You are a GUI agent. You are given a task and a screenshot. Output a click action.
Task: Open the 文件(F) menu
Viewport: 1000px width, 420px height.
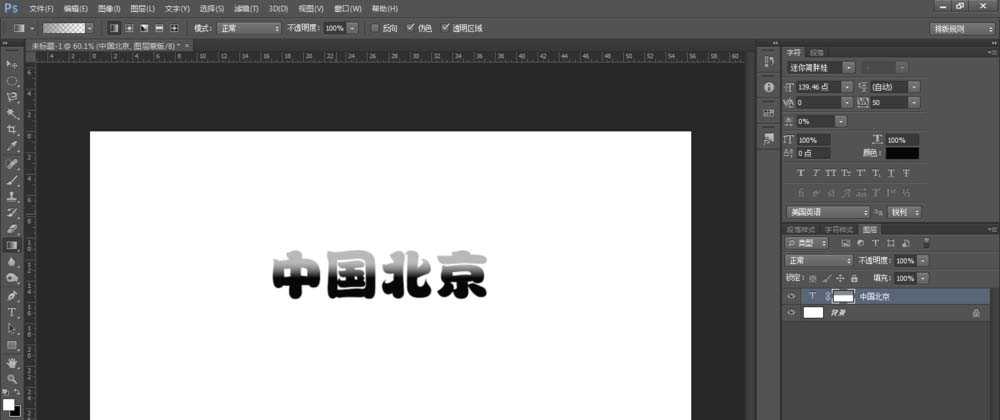click(x=41, y=9)
